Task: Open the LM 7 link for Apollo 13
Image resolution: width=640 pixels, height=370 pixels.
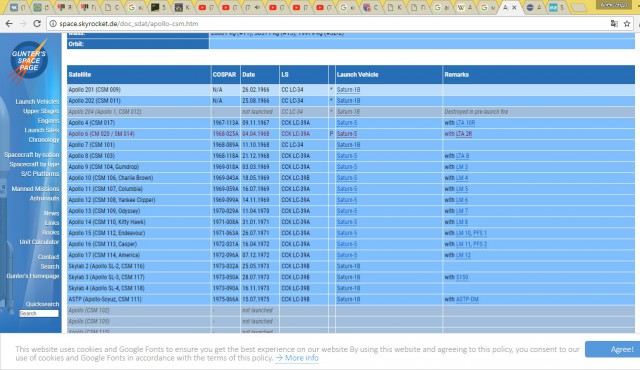Action: (462, 211)
